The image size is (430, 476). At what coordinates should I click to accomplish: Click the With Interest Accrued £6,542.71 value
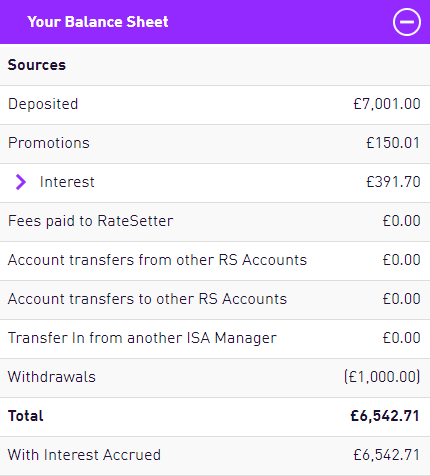[x=387, y=455]
